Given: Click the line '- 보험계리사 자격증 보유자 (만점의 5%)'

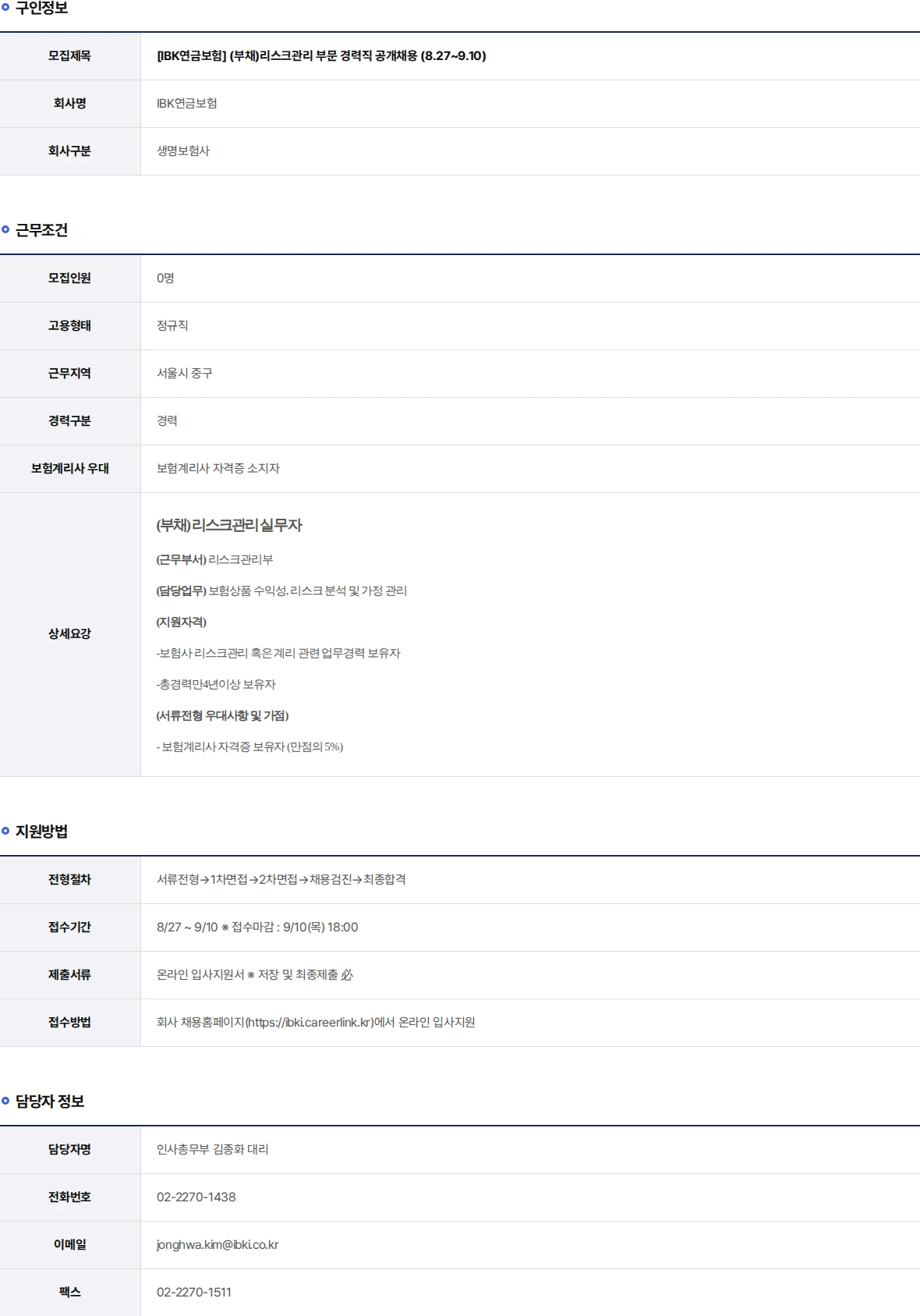Looking at the screenshot, I should 250,747.
